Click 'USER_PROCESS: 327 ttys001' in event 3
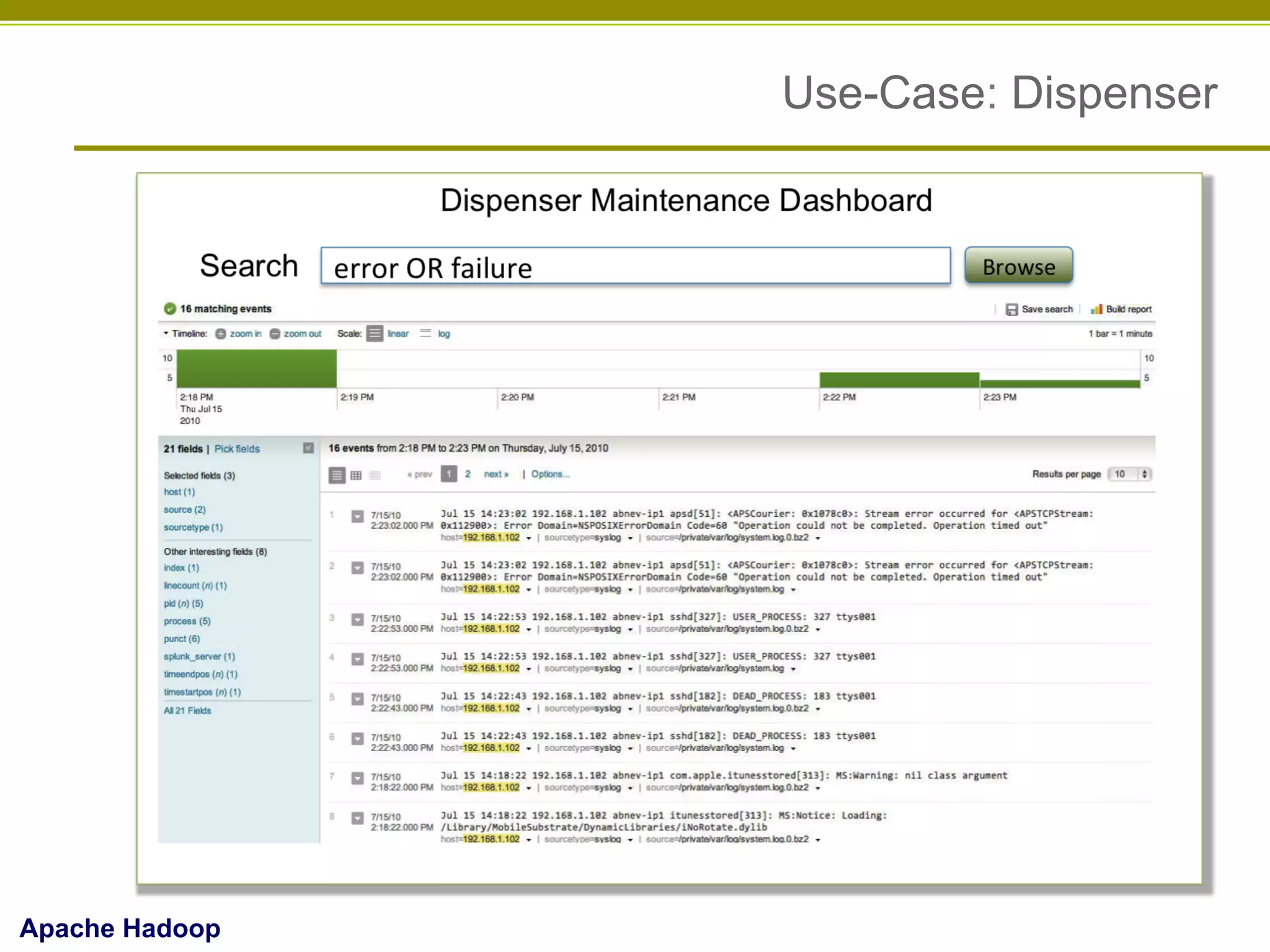The width and height of the screenshot is (1270, 952). pyautogui.click(x=804, y=617)
